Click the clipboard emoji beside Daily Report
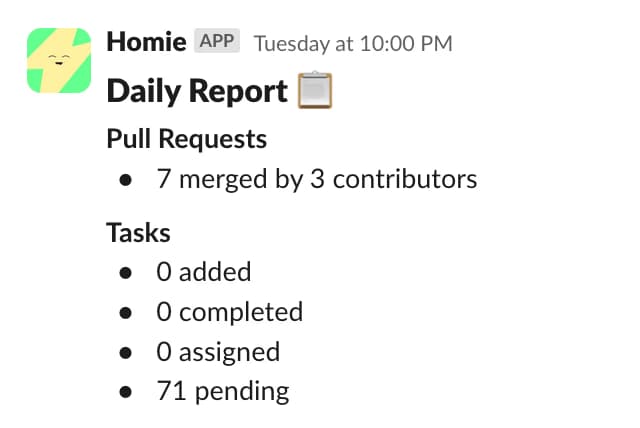 tap(315, 91)
